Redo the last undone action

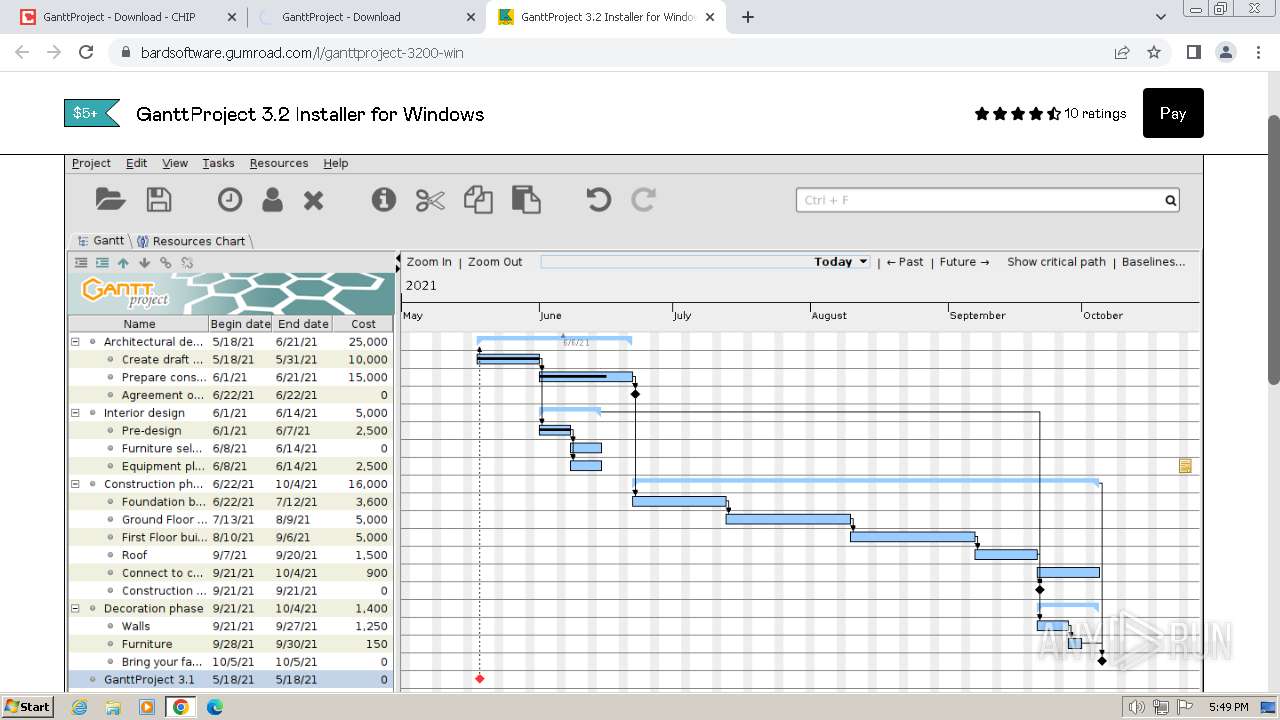[643, 200]
